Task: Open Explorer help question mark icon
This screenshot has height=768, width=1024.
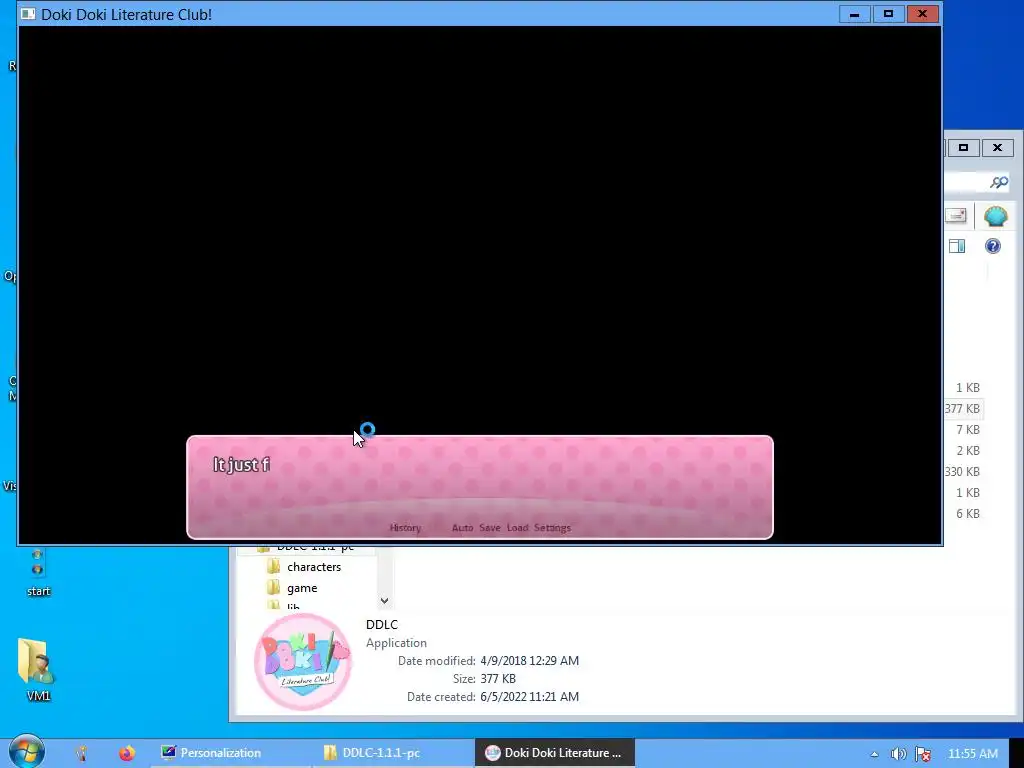Action: (x=993, y=246)
